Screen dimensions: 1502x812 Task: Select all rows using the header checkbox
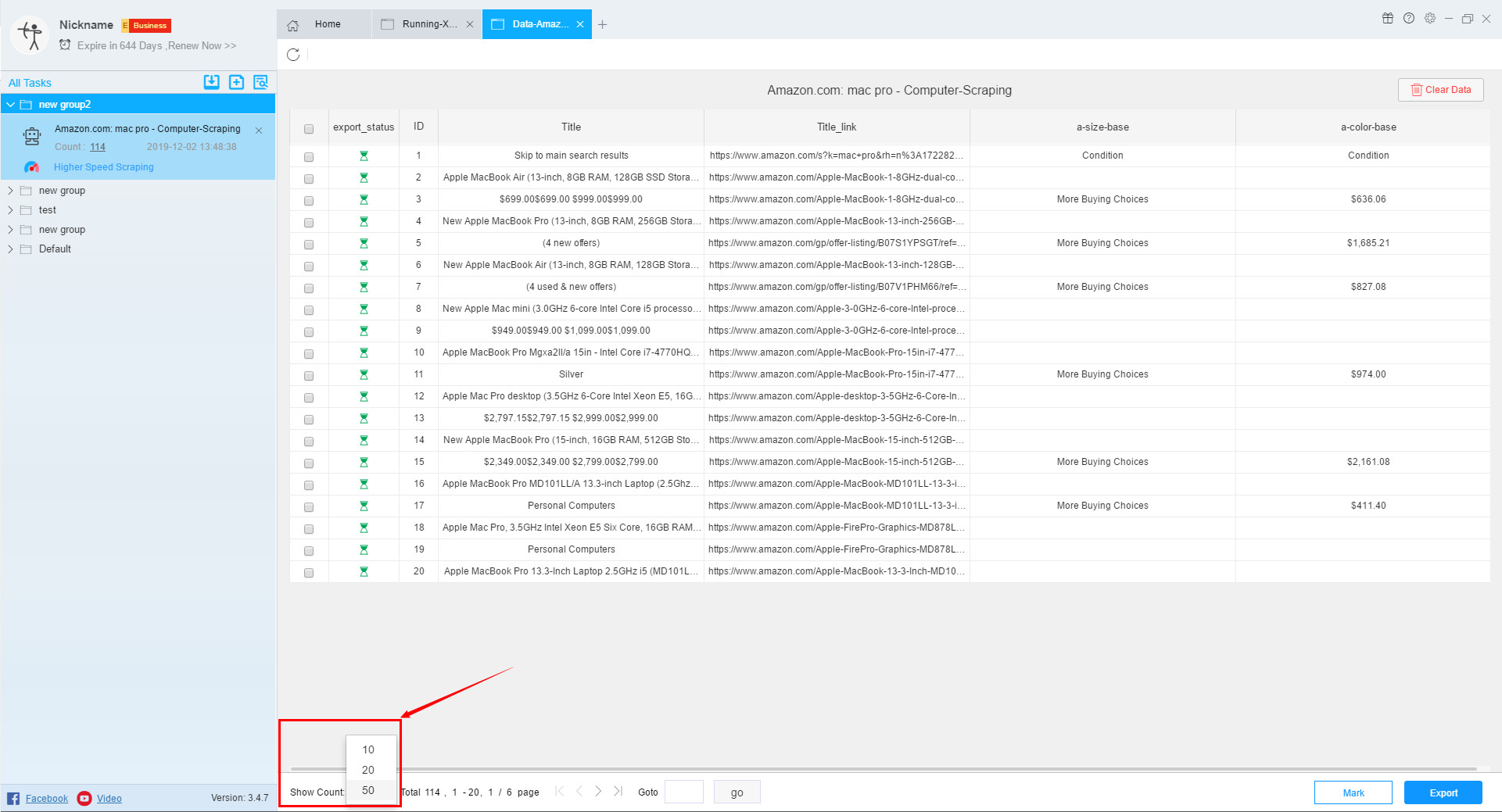(x=309, y=127)
